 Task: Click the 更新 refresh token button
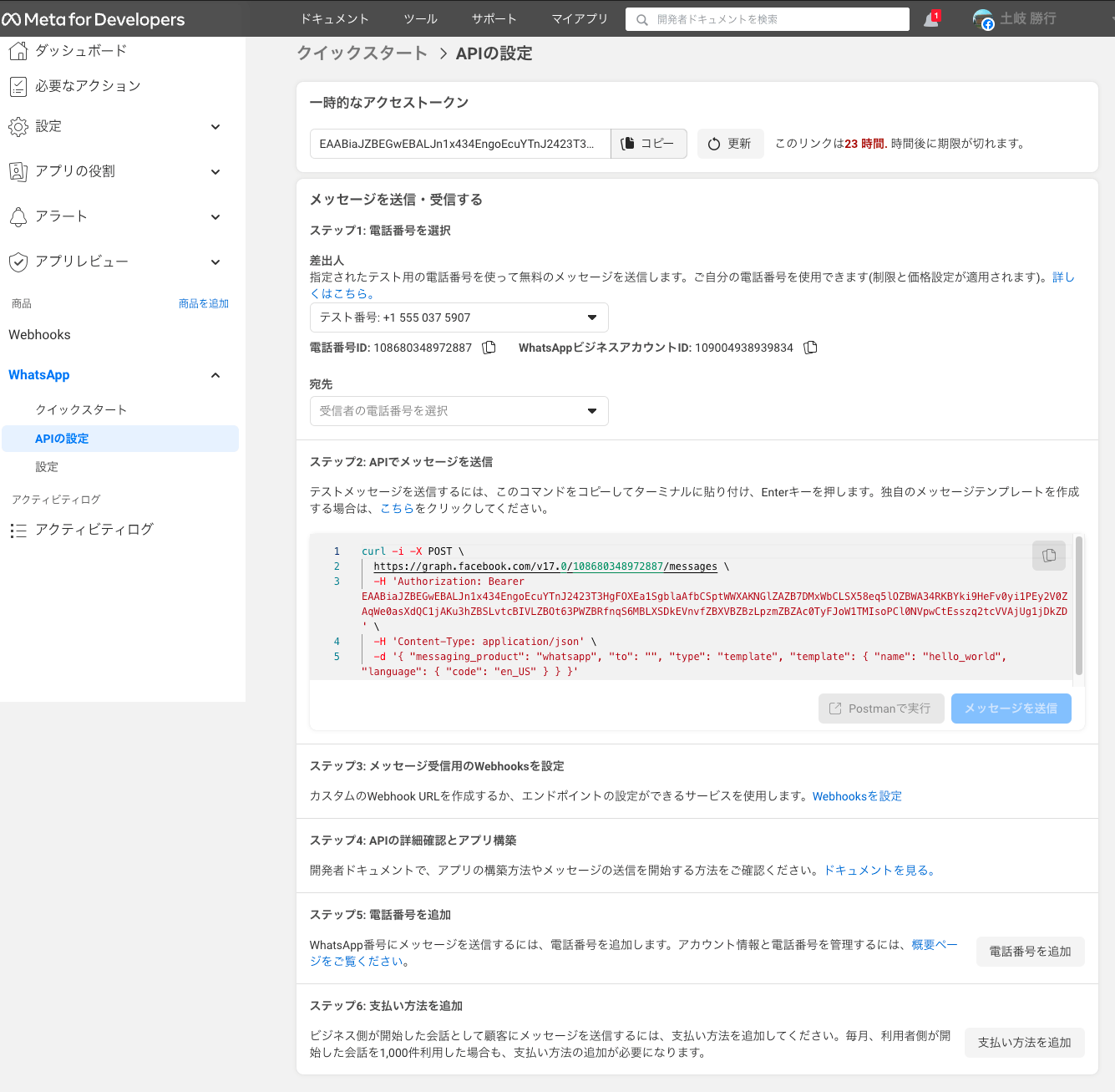pyautogui.click(x=730, y=144)
